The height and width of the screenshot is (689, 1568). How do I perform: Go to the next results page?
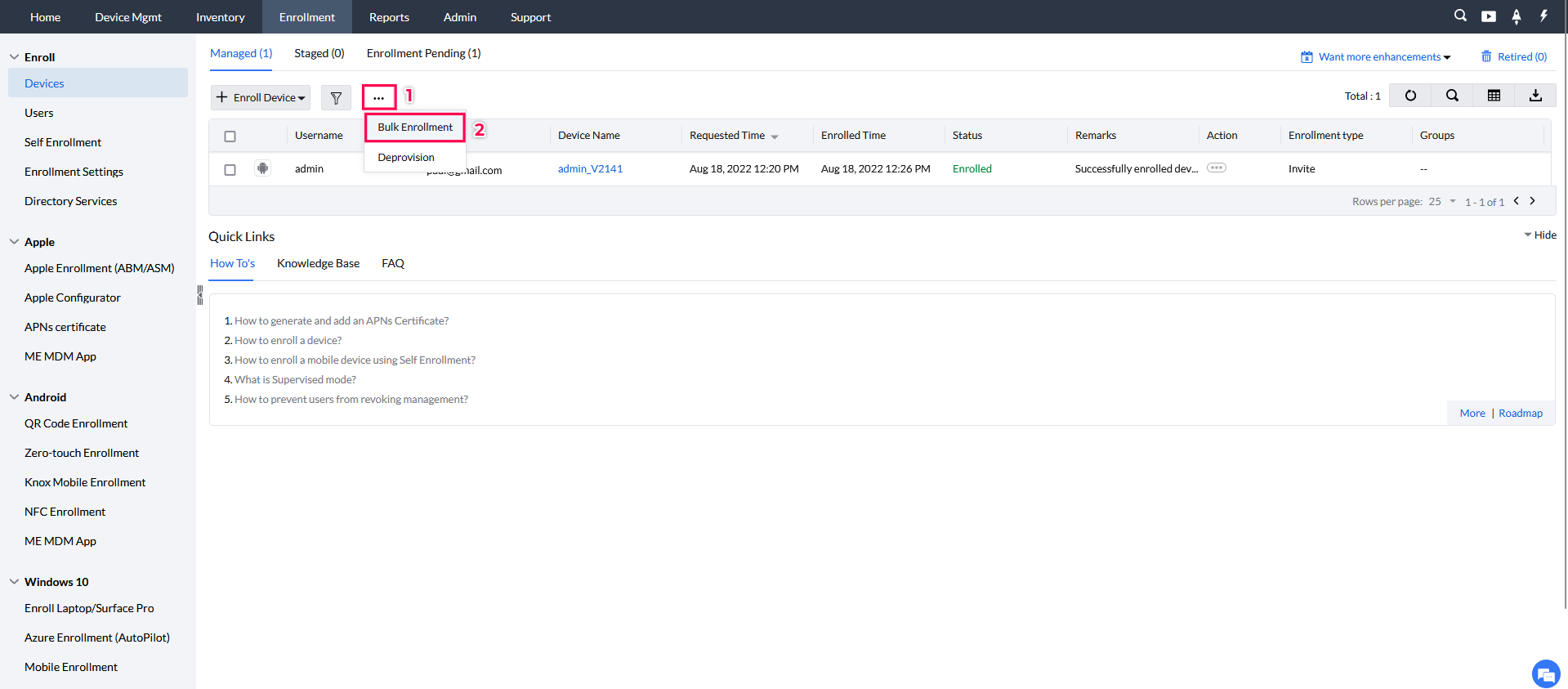coord(1533,201)
